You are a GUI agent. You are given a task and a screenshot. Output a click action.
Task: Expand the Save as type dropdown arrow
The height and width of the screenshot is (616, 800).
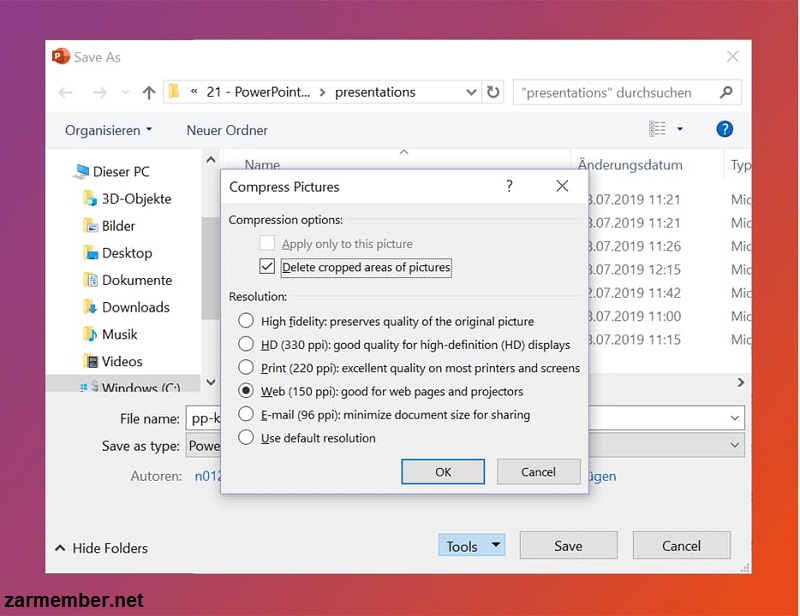click(735, 445)
